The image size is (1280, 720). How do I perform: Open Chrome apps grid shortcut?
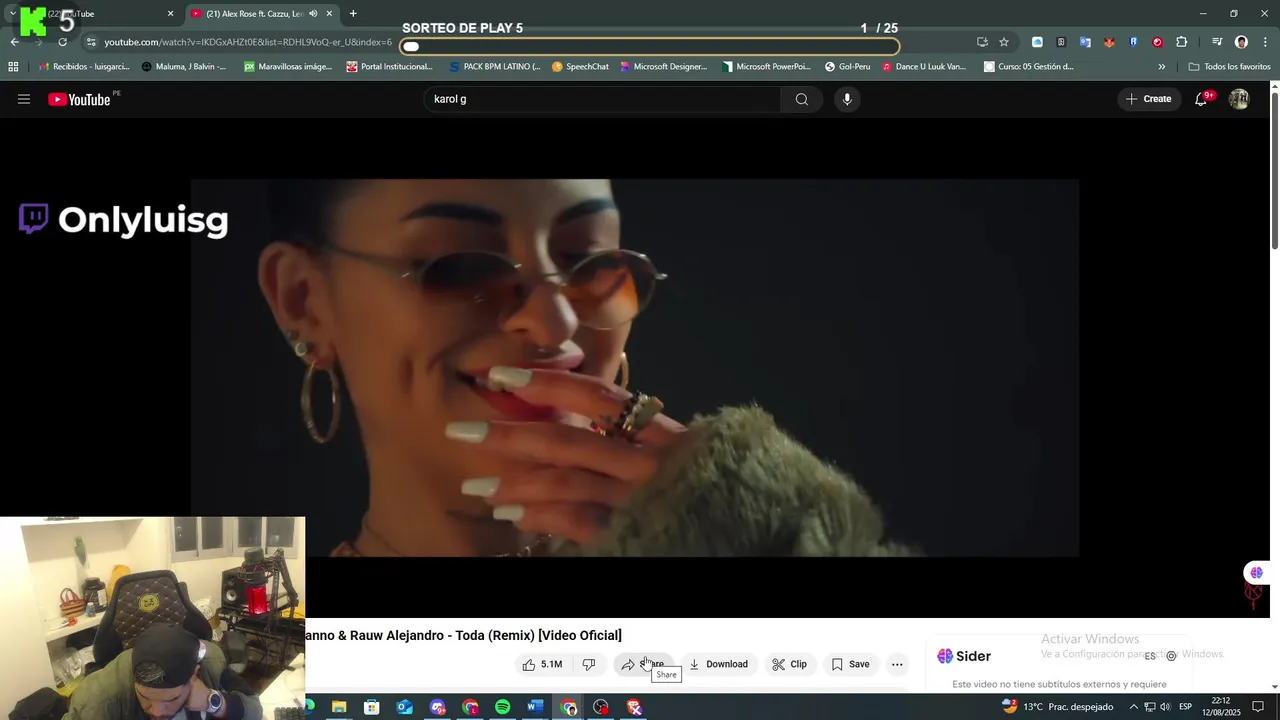pyautogui.click(x=13, y=67)
